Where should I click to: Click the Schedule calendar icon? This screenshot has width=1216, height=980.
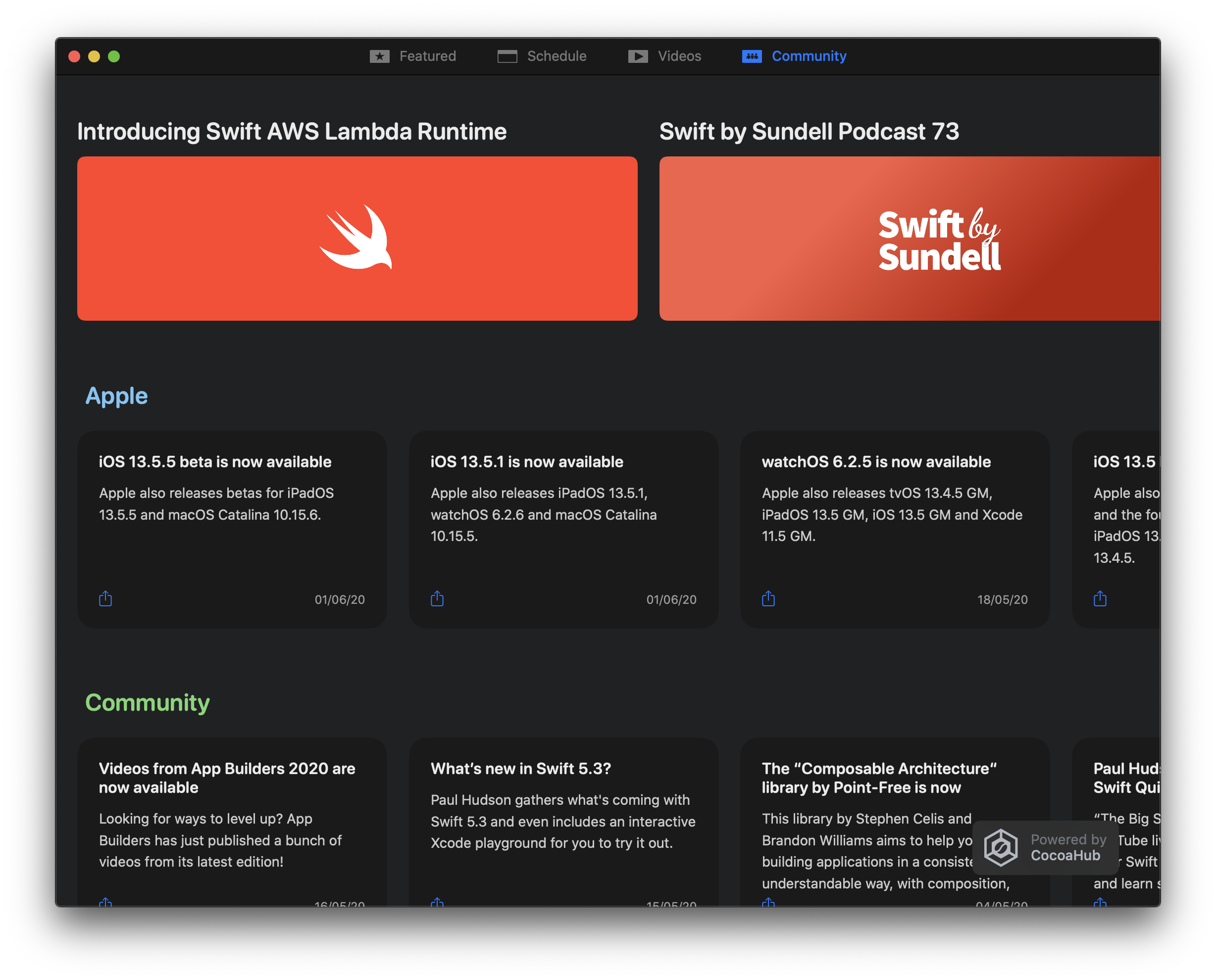tap(507, 56)
